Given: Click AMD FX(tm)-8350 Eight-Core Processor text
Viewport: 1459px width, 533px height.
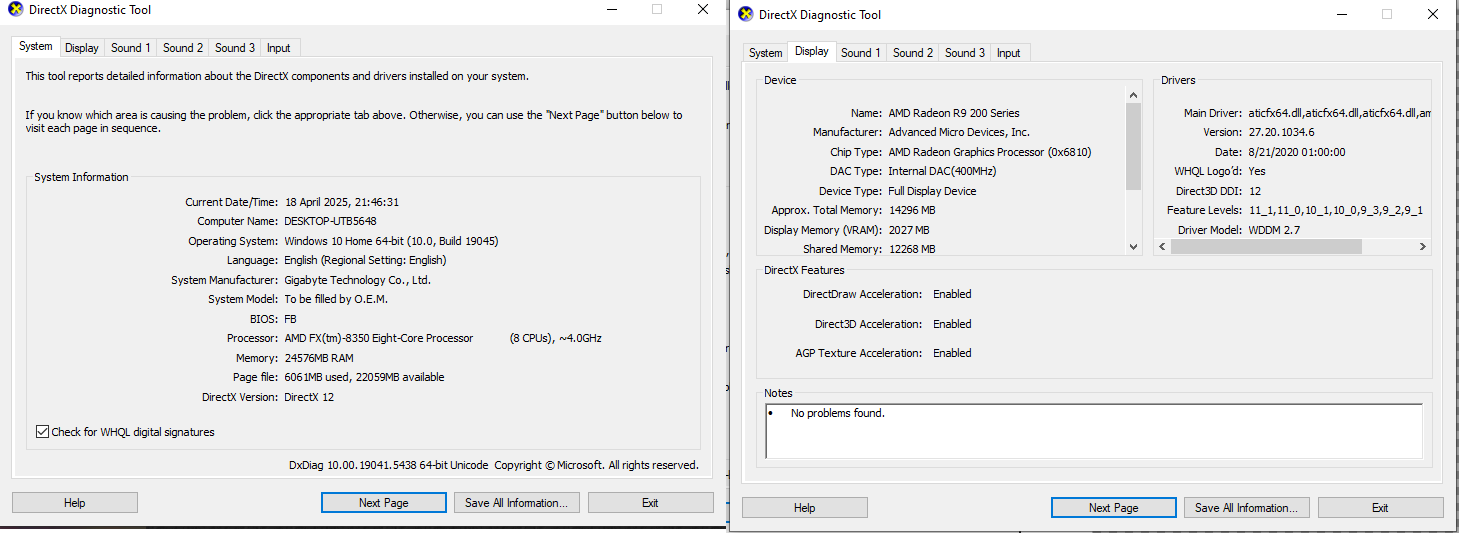Looking at the screenshot, I should [379, 338].
